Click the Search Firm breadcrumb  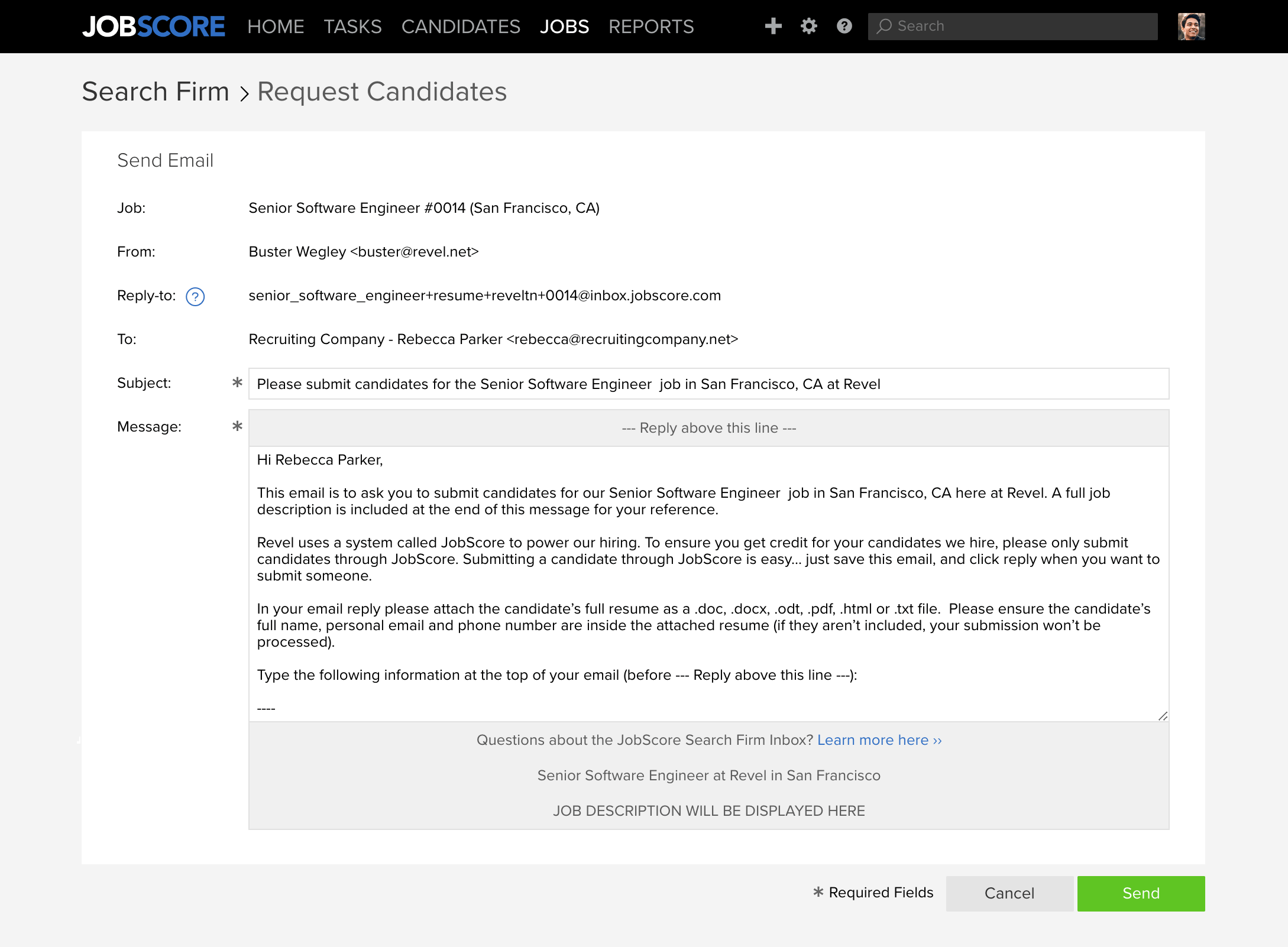pos(156,92)
